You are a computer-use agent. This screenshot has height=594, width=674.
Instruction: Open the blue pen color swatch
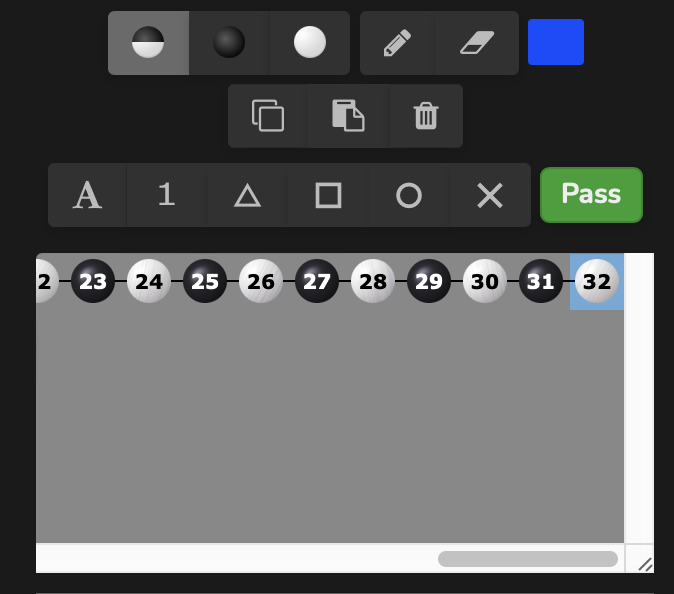click(x=556, y=42)
